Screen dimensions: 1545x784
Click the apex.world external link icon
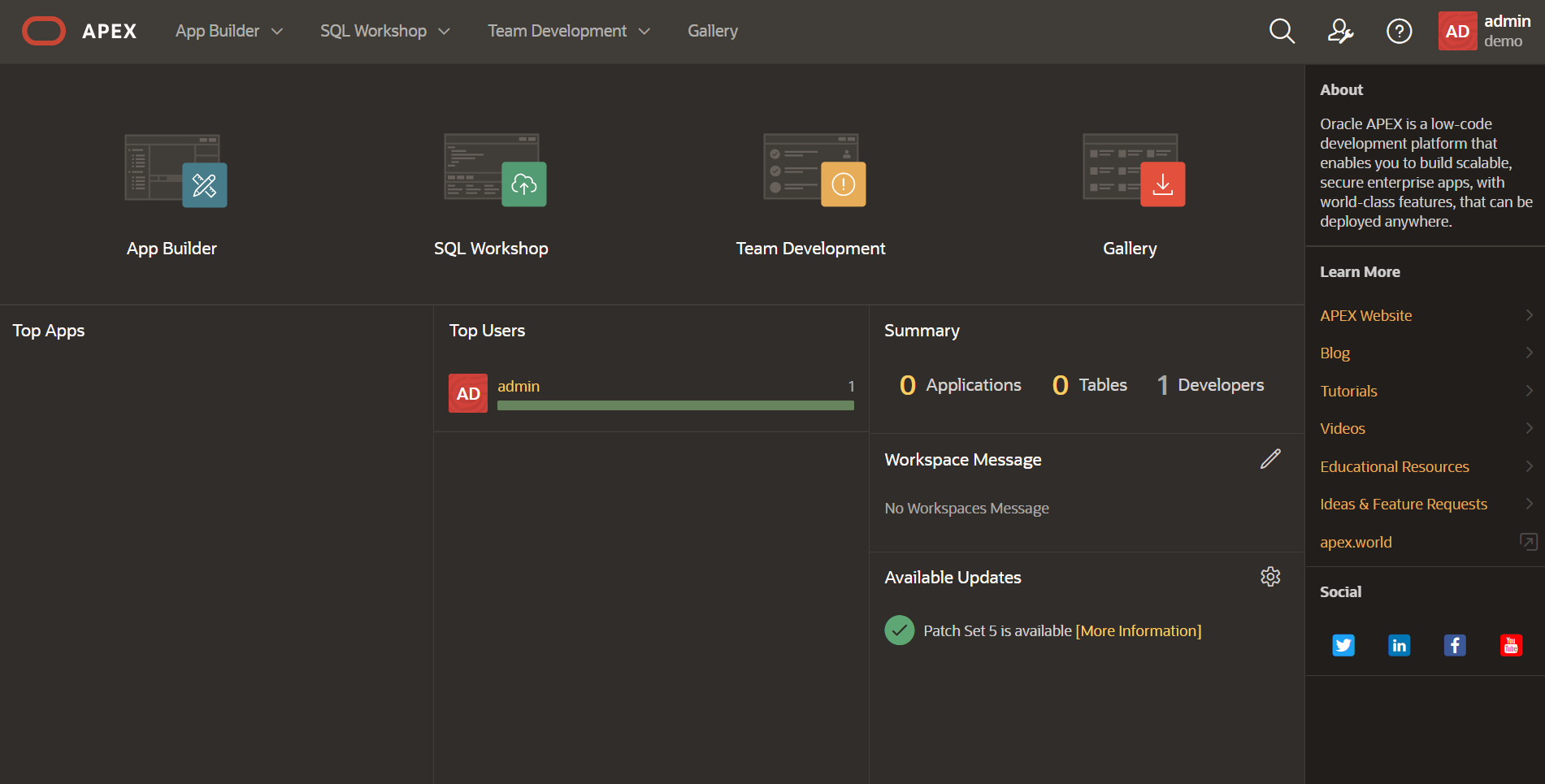[1529, 541]
